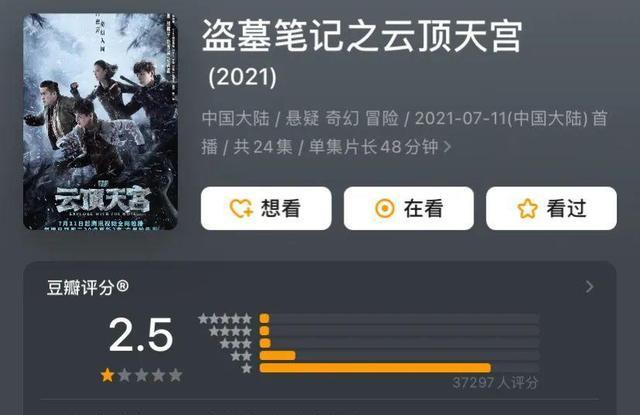Expand details via chevron after 48分钟

pyautogui.click(x=447, y=147)
